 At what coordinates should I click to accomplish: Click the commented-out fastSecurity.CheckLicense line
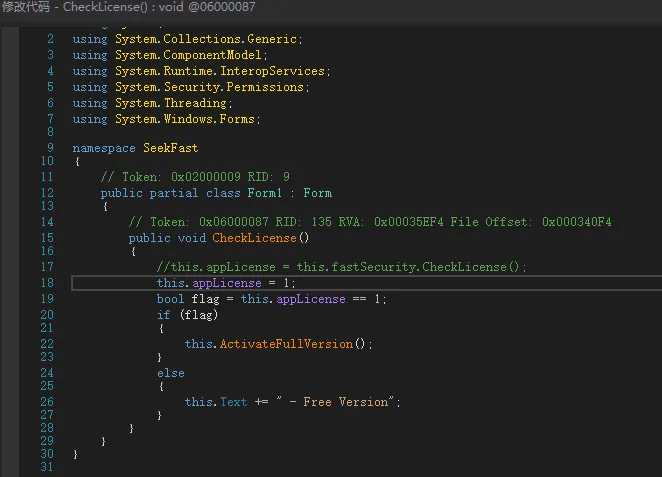tap(342, 267)
